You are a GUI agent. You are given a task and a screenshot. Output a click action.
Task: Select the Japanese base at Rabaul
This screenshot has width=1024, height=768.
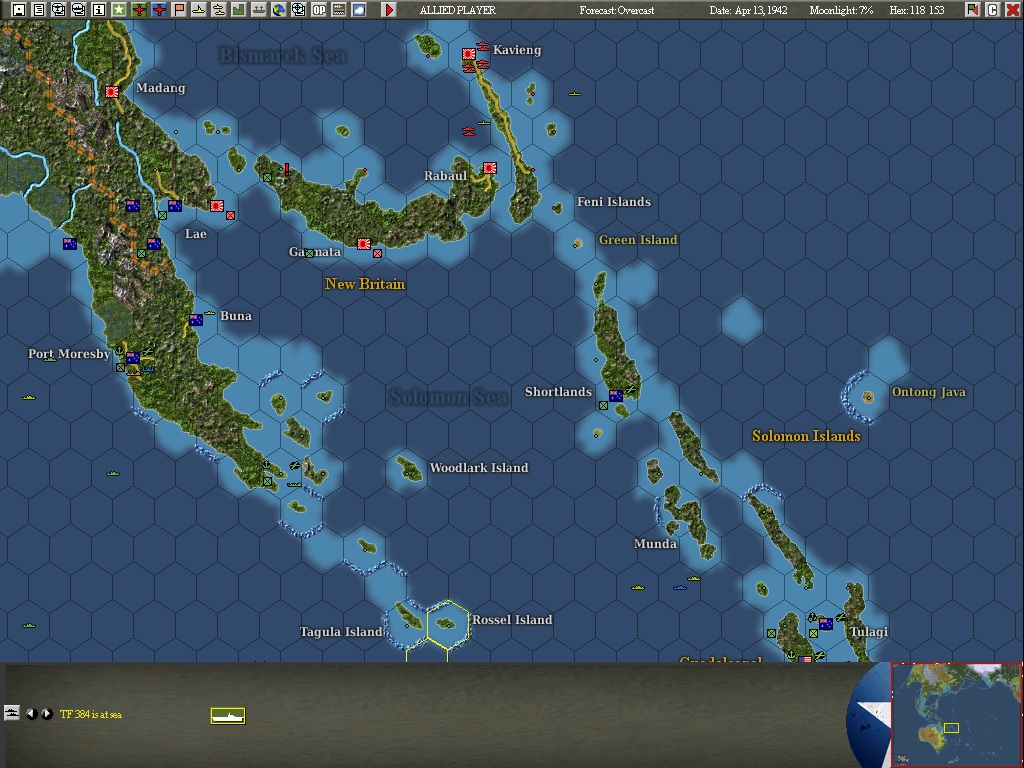pyautogui.click(x=489, y=168)
